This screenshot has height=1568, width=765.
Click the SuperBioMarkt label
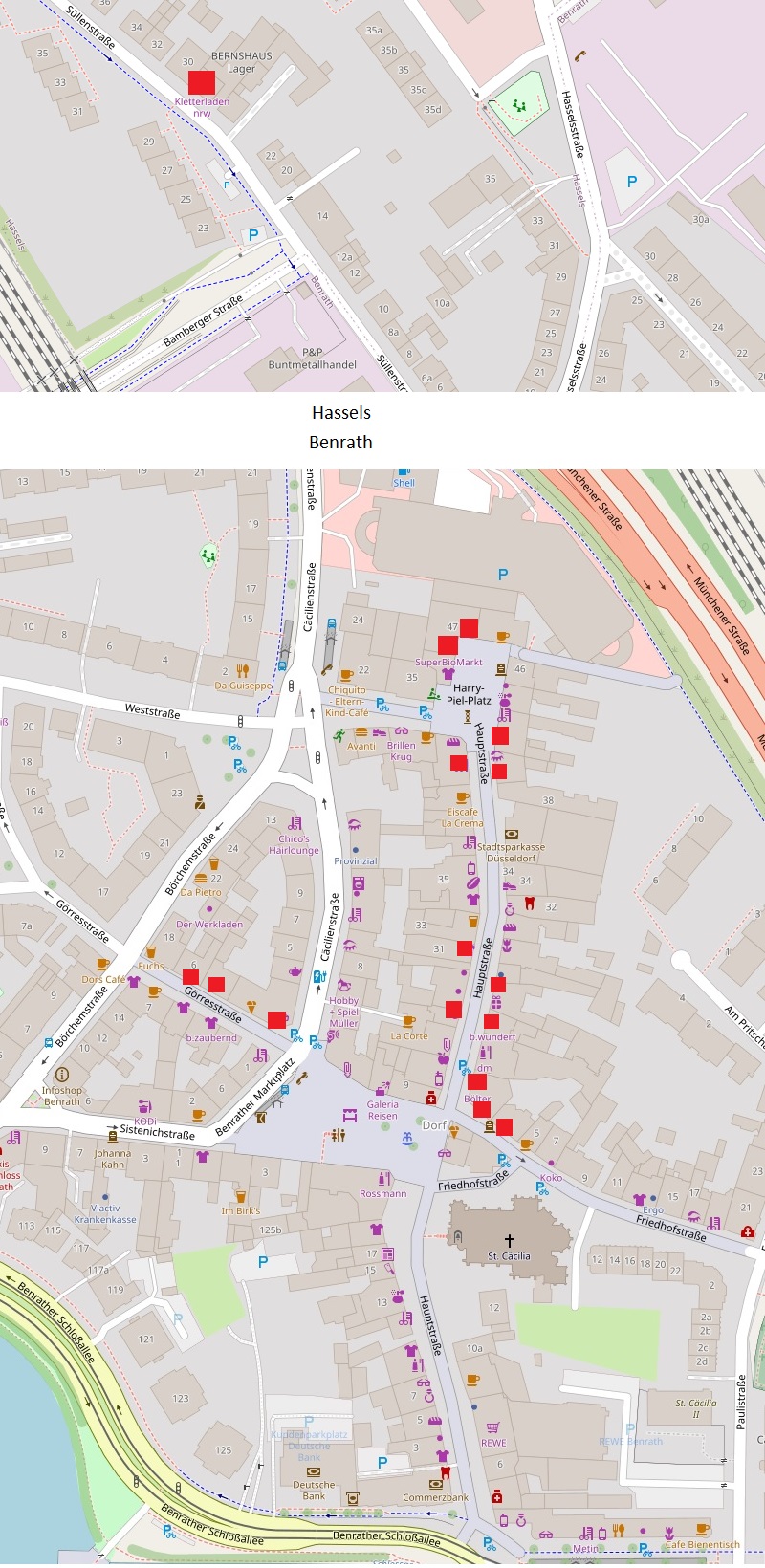(448, 662)
